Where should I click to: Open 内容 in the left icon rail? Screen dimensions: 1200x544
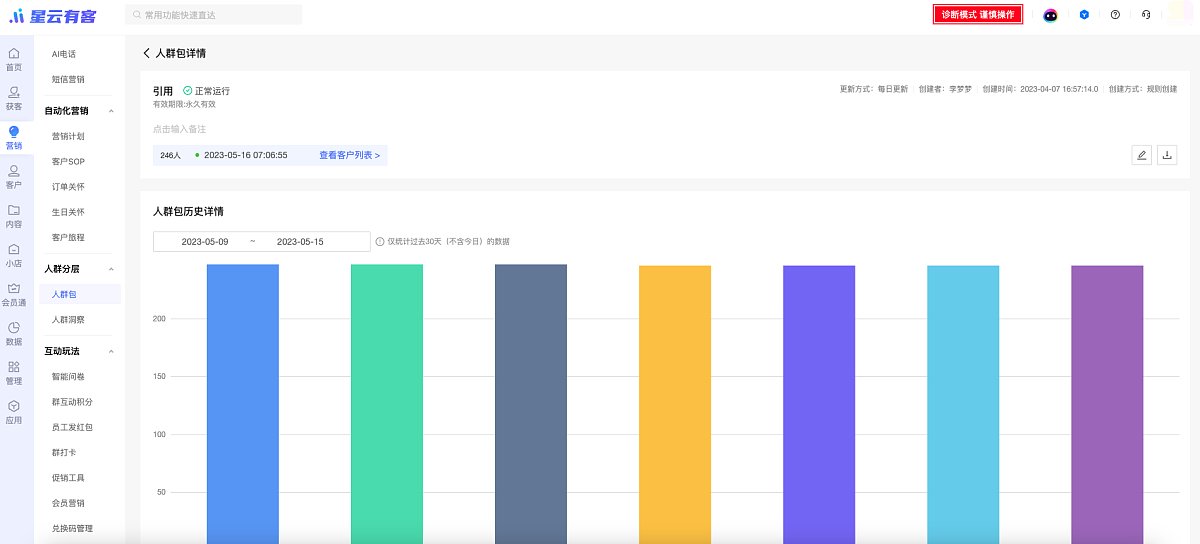click(x=14, y=216)
